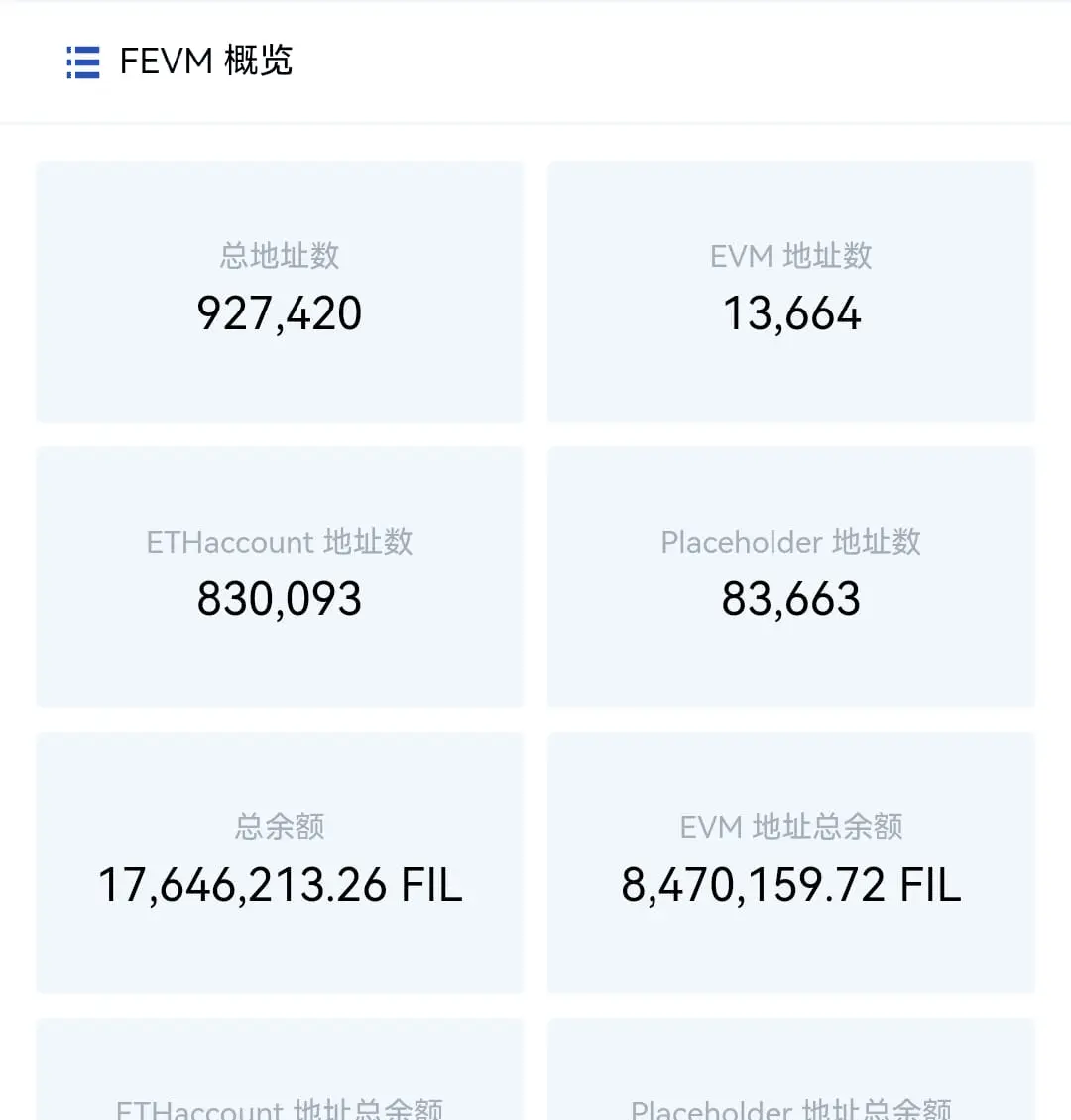Click the blue list icon beside FEVM 概览
This screenshot has height=1120, width=1071.
point(83,62)
